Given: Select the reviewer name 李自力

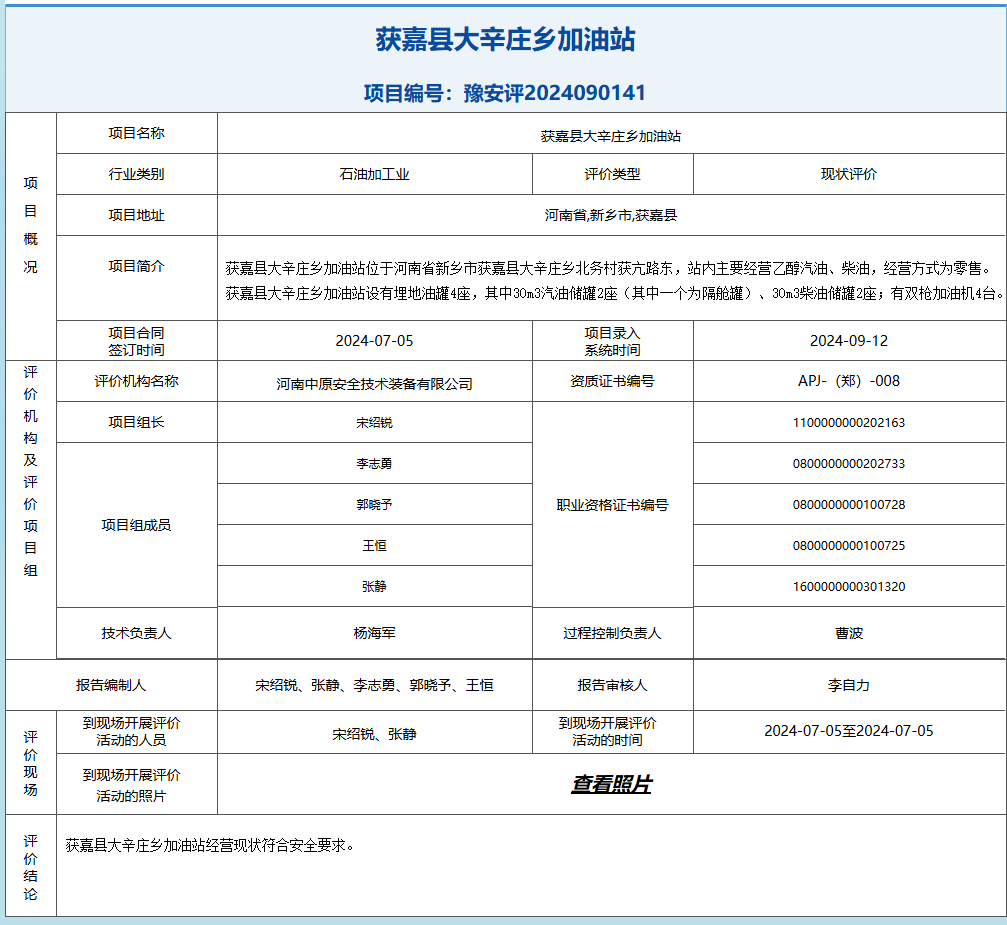Looking at the screenshot, I should coord(848,685).
